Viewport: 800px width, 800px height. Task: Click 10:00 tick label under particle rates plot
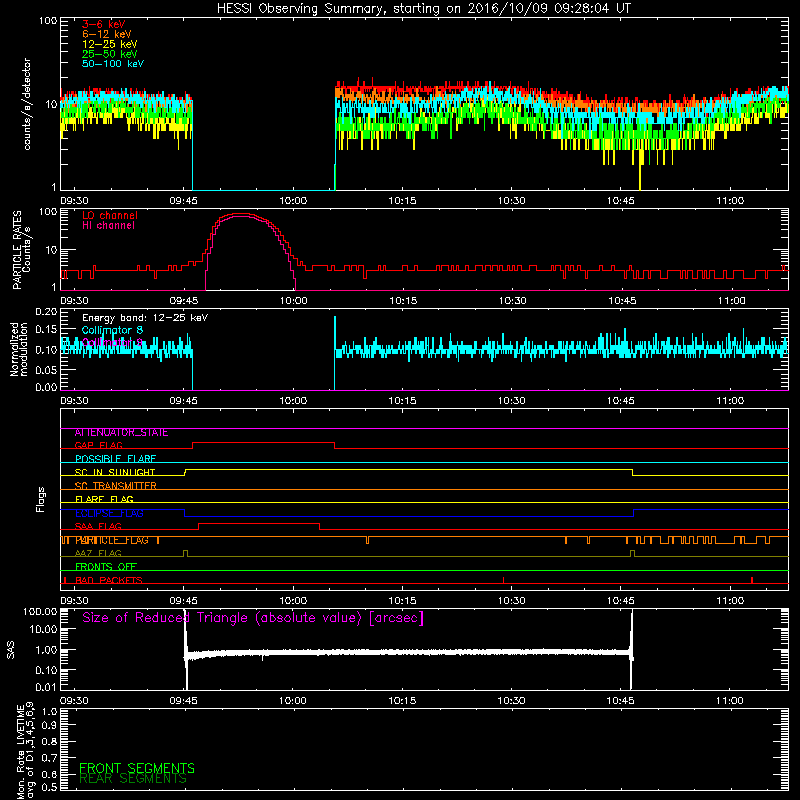(x=293, y=301)
